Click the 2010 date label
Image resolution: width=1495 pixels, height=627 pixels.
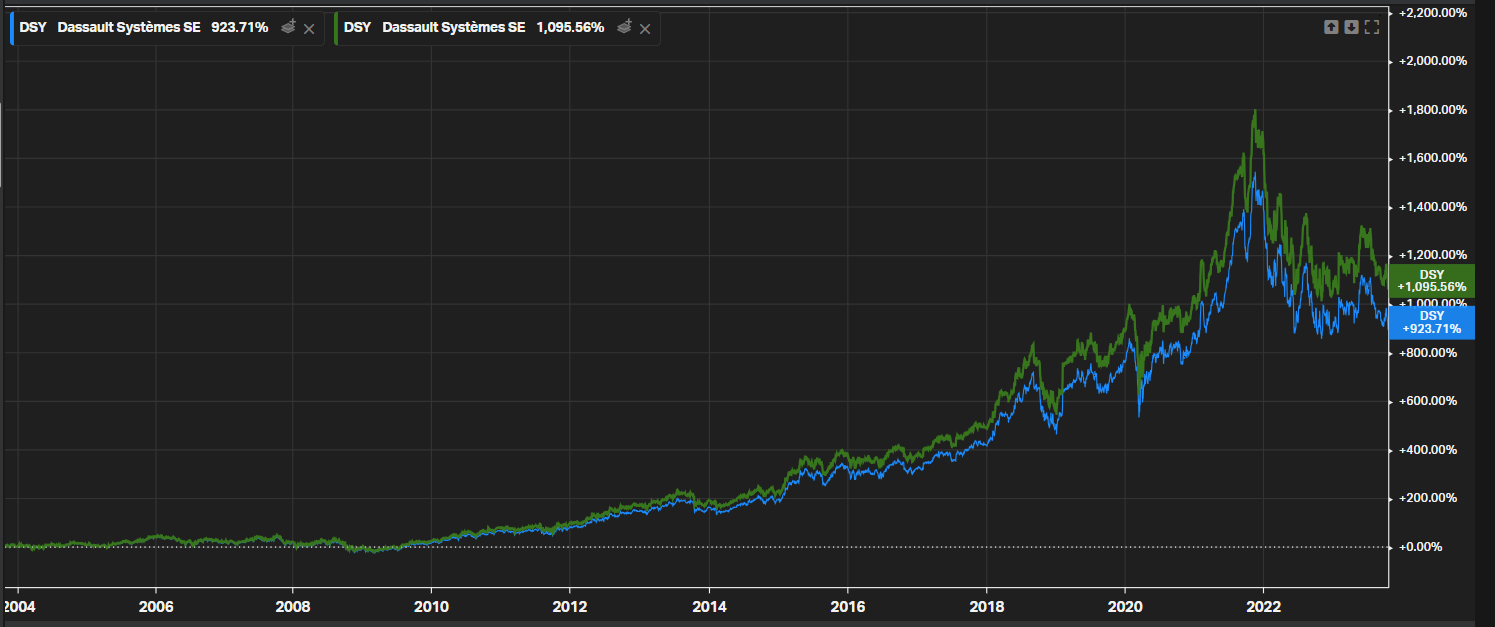(x=430, y=606)
